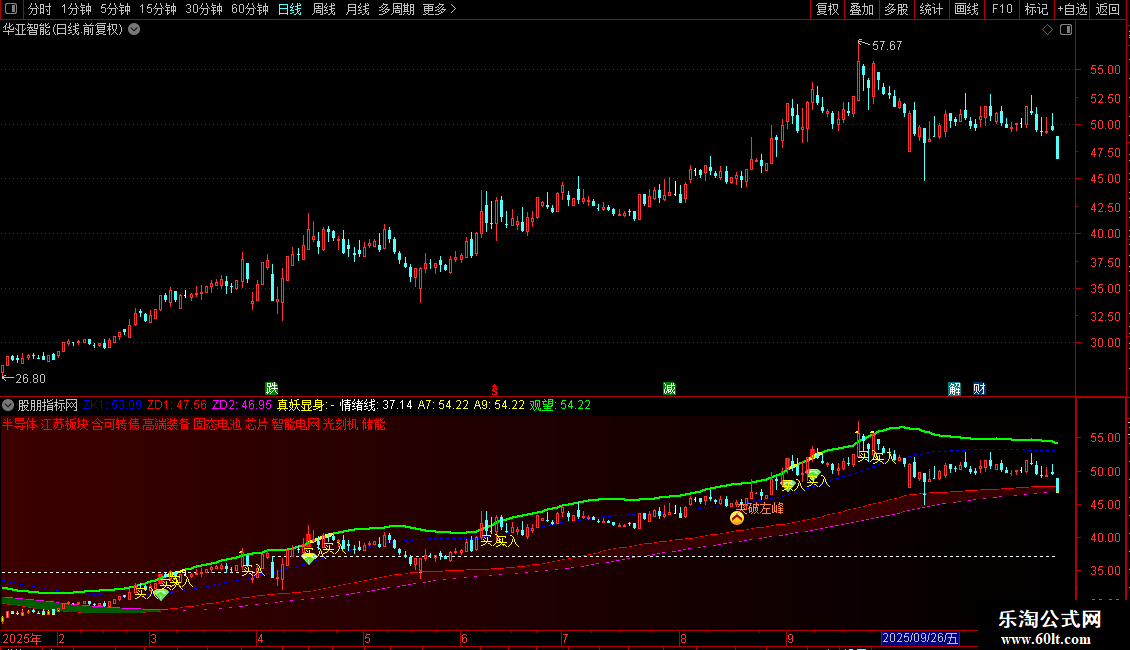Click the 江苏板块 sector tag
The width and height of the screenshot is (1130, 650).
tap(64, 424)
